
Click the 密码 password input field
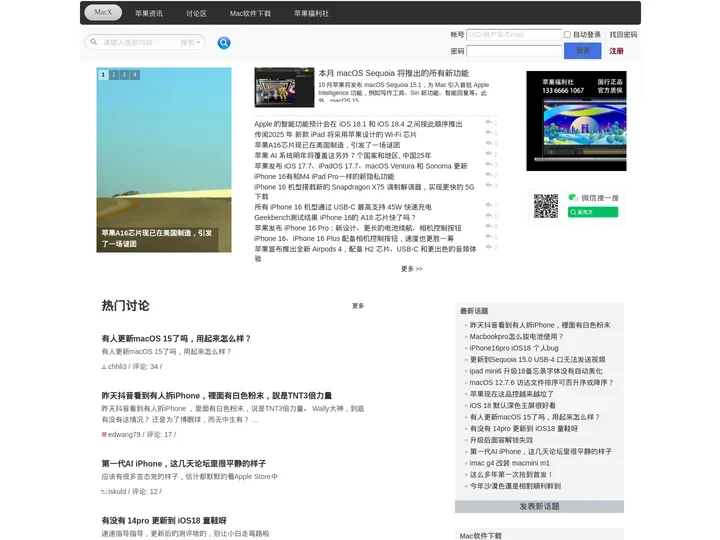(x=514, y=51)
